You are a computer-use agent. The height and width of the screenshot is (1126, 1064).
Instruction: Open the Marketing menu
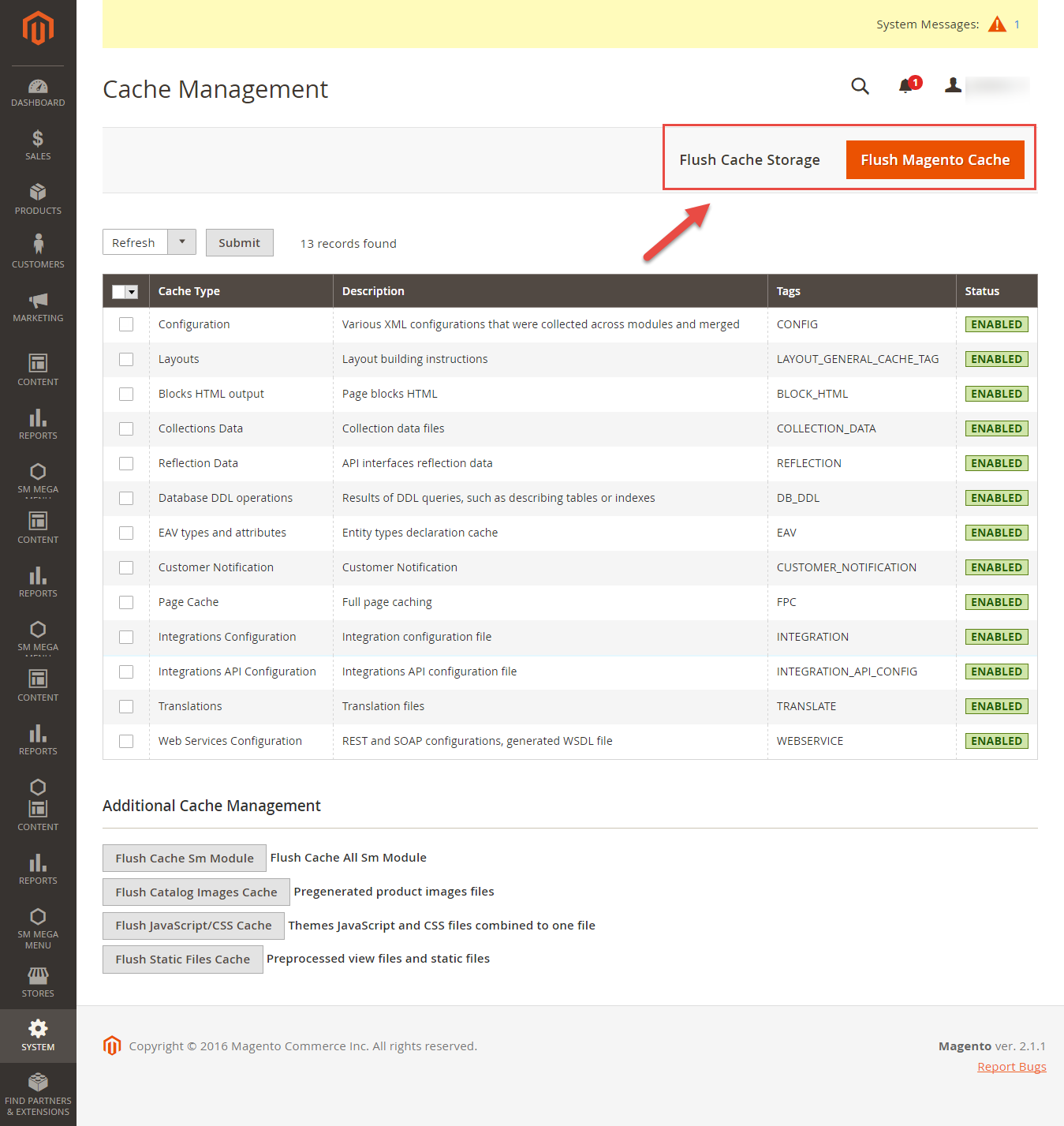[x=38, y=307]
